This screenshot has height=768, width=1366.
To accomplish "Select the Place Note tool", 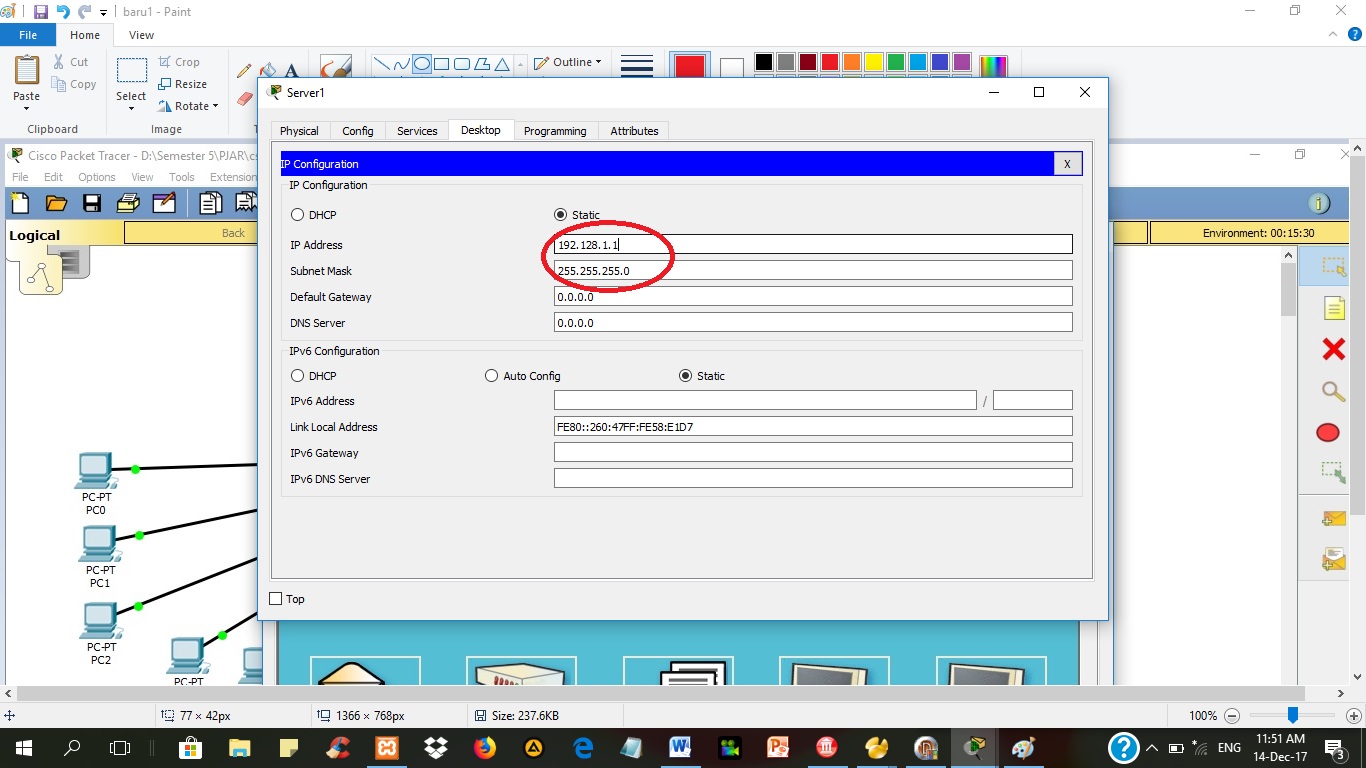I will [x=1333, y=308].
